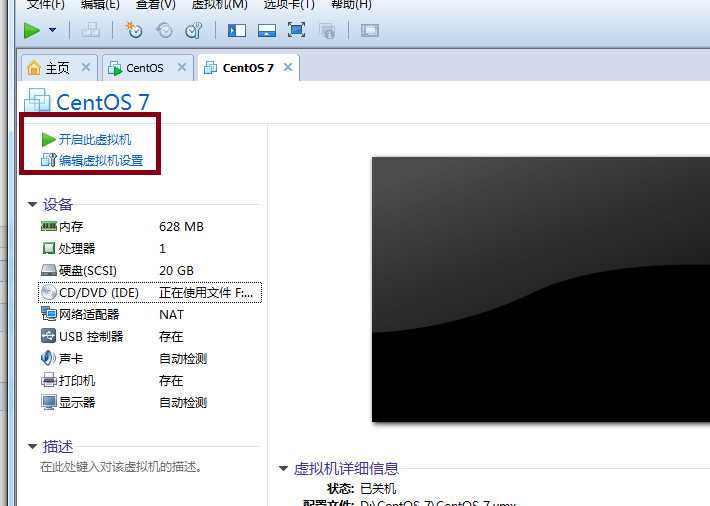Select the USB 控制器 device row

coord(150,337)
